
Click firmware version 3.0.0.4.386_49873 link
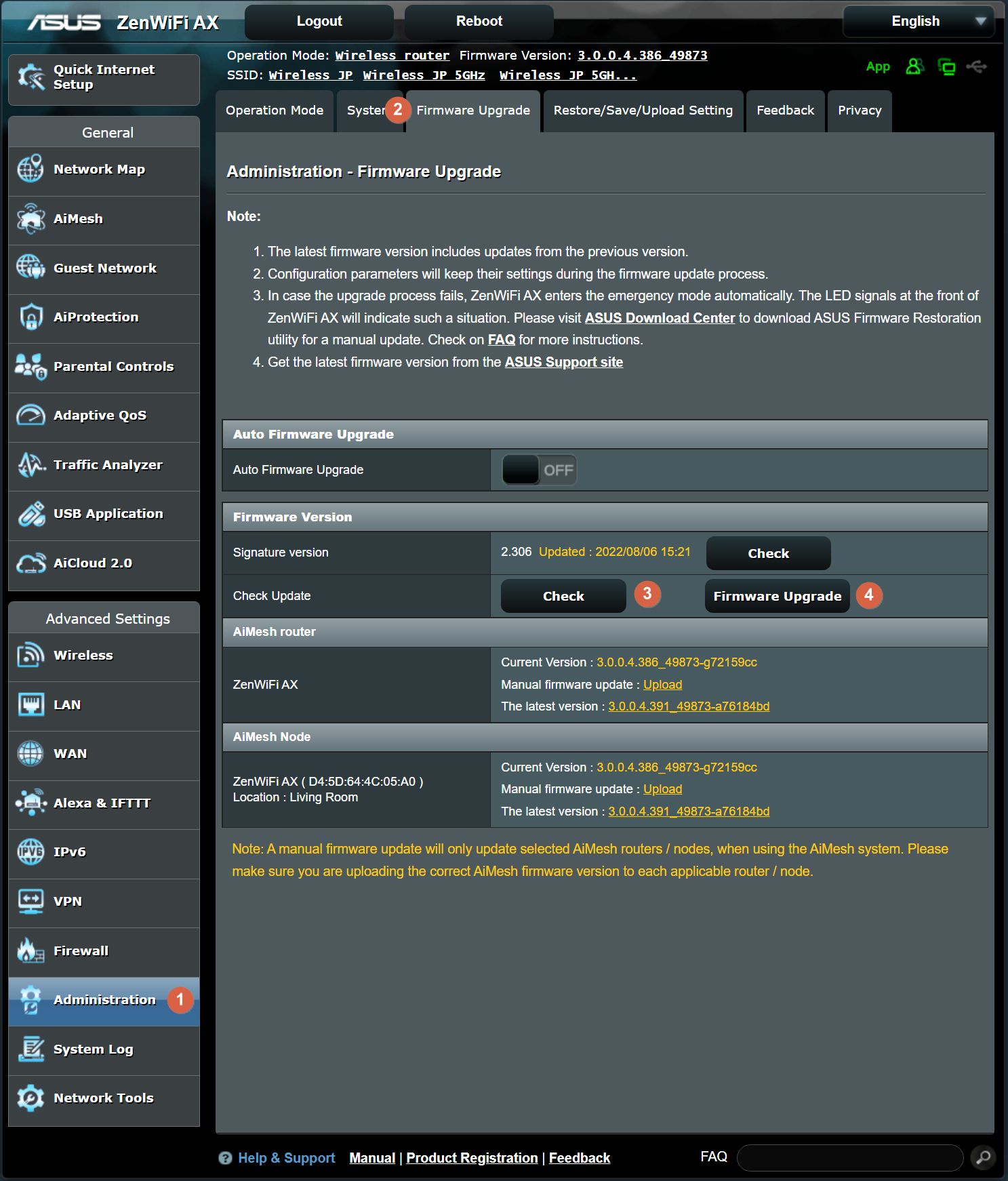pyautogui.click(x=642, y=56)
